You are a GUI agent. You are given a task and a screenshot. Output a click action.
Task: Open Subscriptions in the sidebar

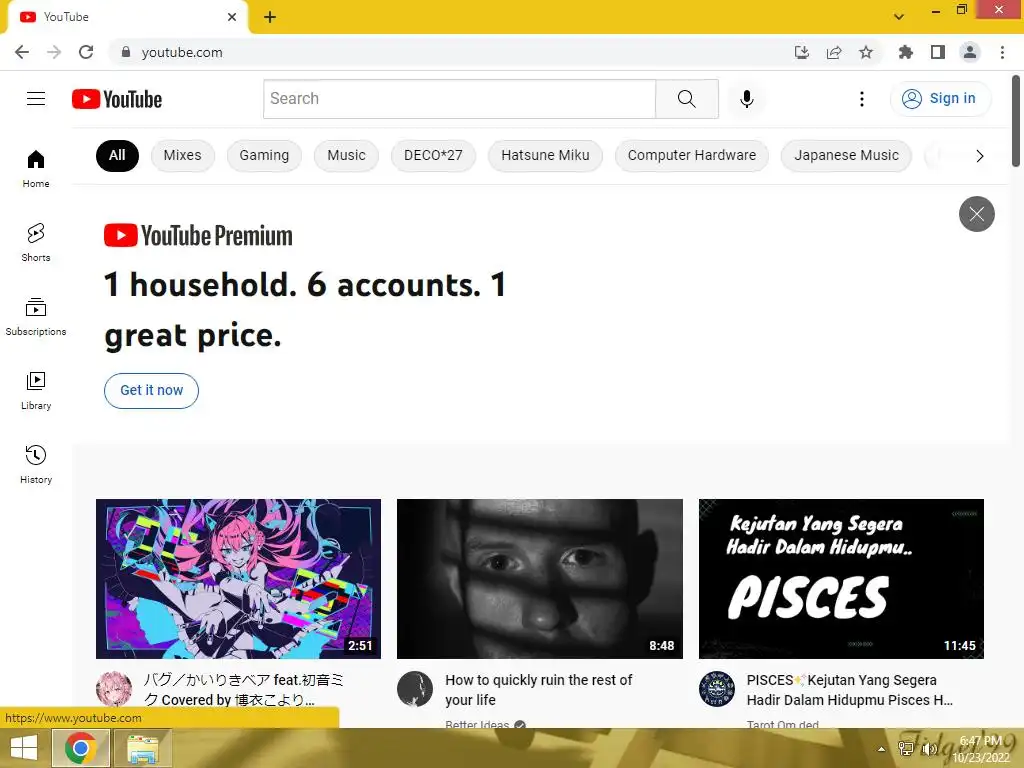pos(36,317)
